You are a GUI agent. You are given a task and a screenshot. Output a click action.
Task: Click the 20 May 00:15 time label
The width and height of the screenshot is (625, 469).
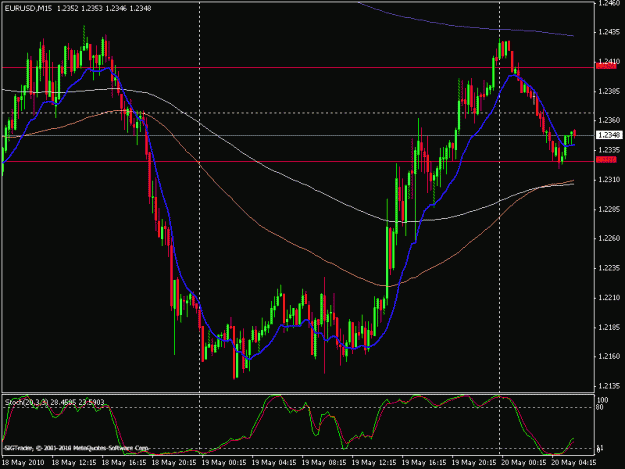(x=524, y=463)
